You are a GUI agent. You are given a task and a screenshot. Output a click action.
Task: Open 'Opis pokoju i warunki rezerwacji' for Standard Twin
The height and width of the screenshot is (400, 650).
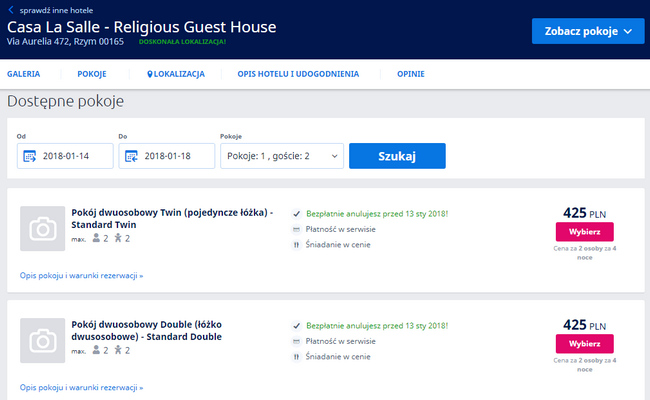click(81, 276)
